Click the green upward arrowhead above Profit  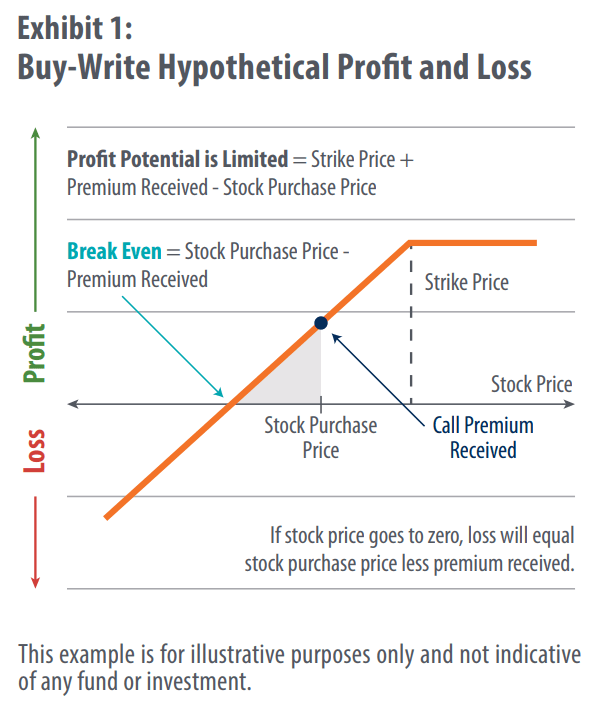point(36,134)
